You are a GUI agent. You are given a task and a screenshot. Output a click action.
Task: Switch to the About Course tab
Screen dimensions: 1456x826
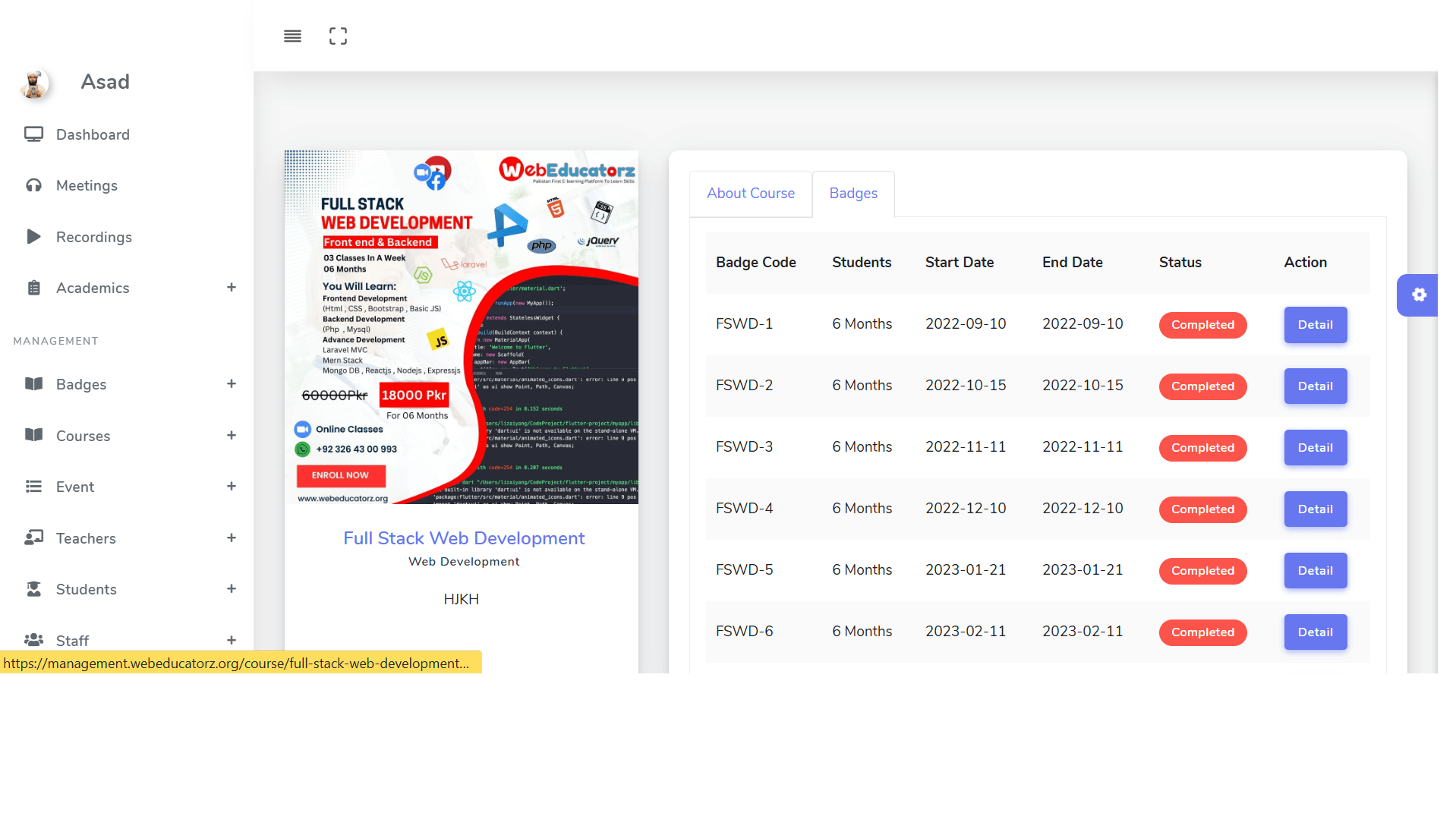coord(751,194)
